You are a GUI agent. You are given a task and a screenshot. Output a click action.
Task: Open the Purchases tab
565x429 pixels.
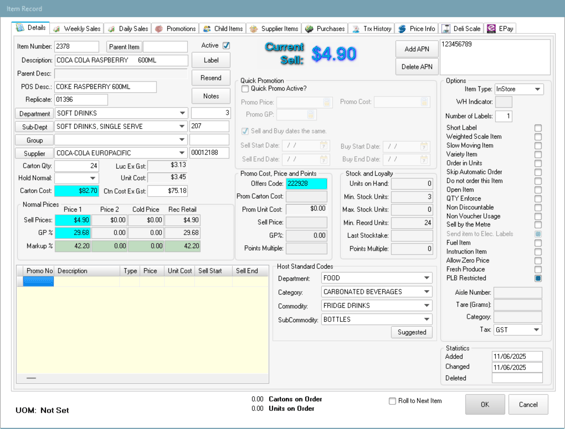click(x=325, y=28)
